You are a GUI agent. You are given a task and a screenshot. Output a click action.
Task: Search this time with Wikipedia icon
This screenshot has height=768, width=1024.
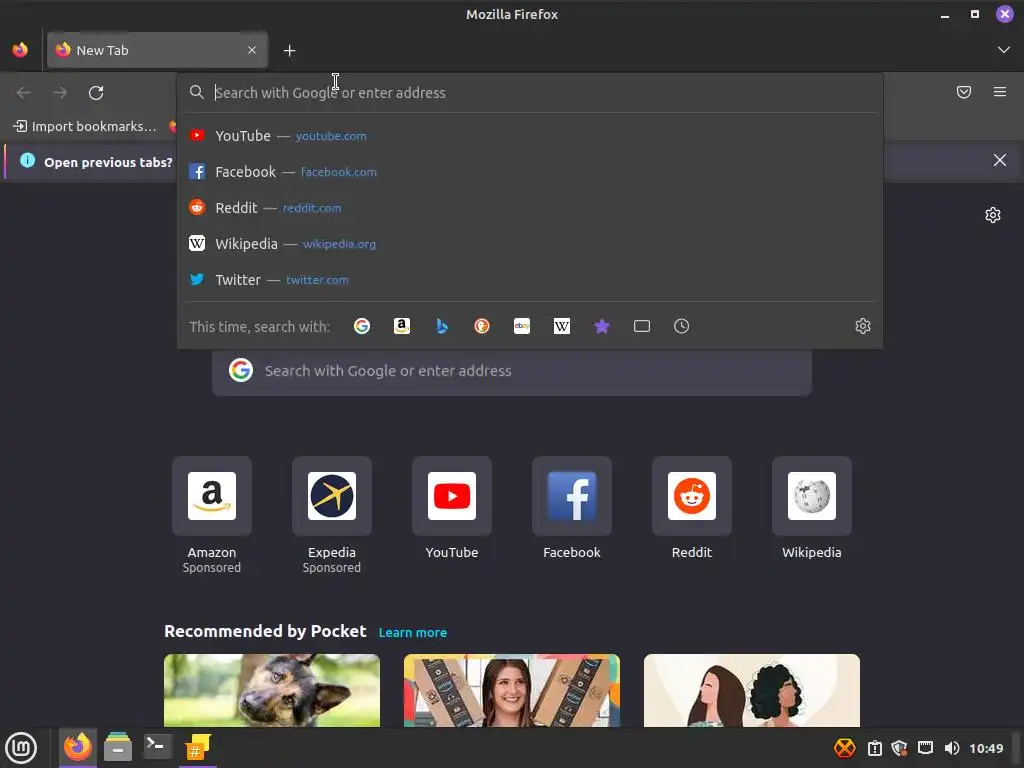tap(562, 326)
